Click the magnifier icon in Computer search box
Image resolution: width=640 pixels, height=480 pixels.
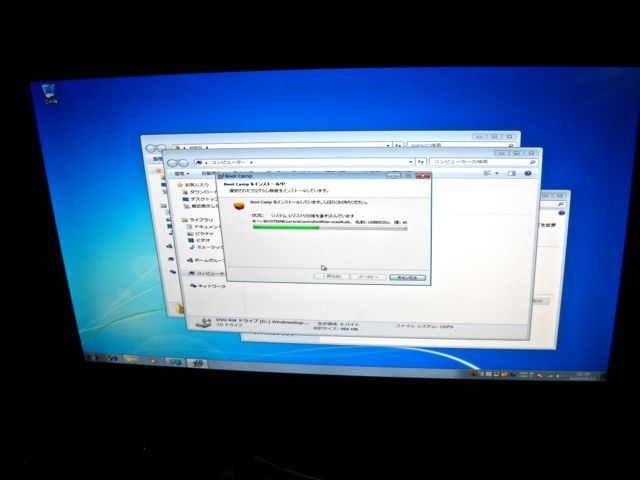532,162
